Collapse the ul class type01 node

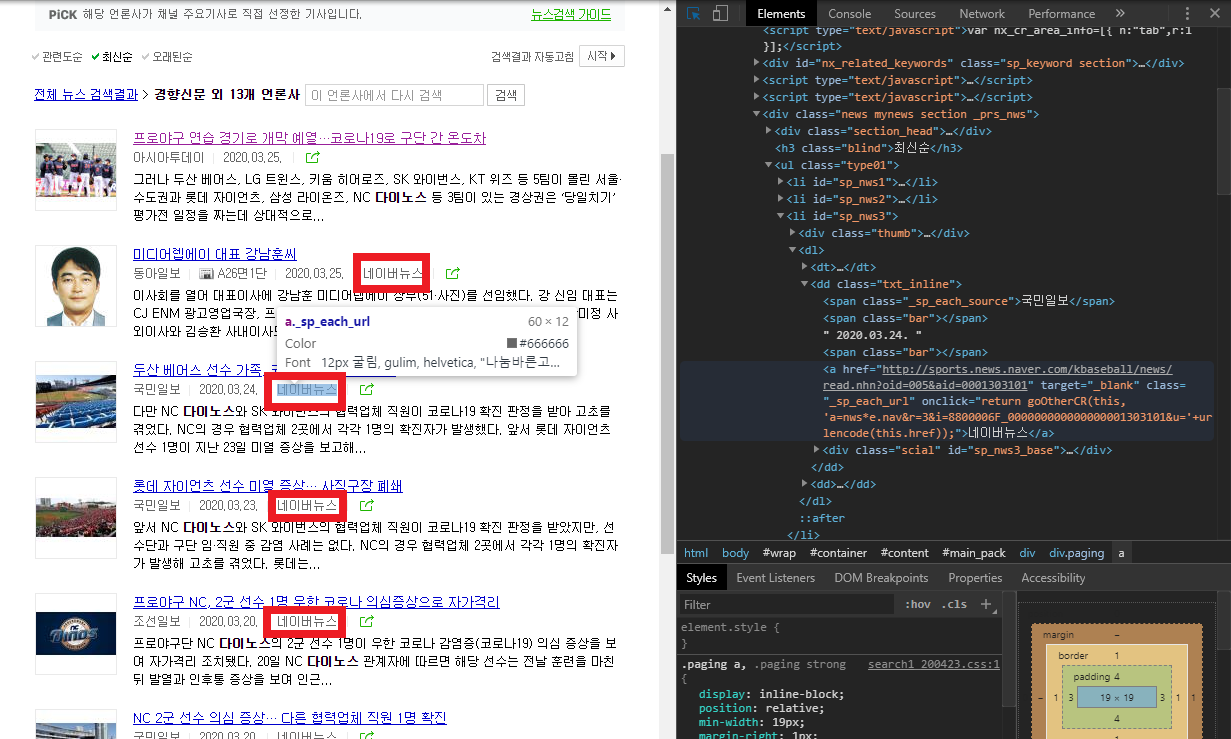click(x=769, y=165)
